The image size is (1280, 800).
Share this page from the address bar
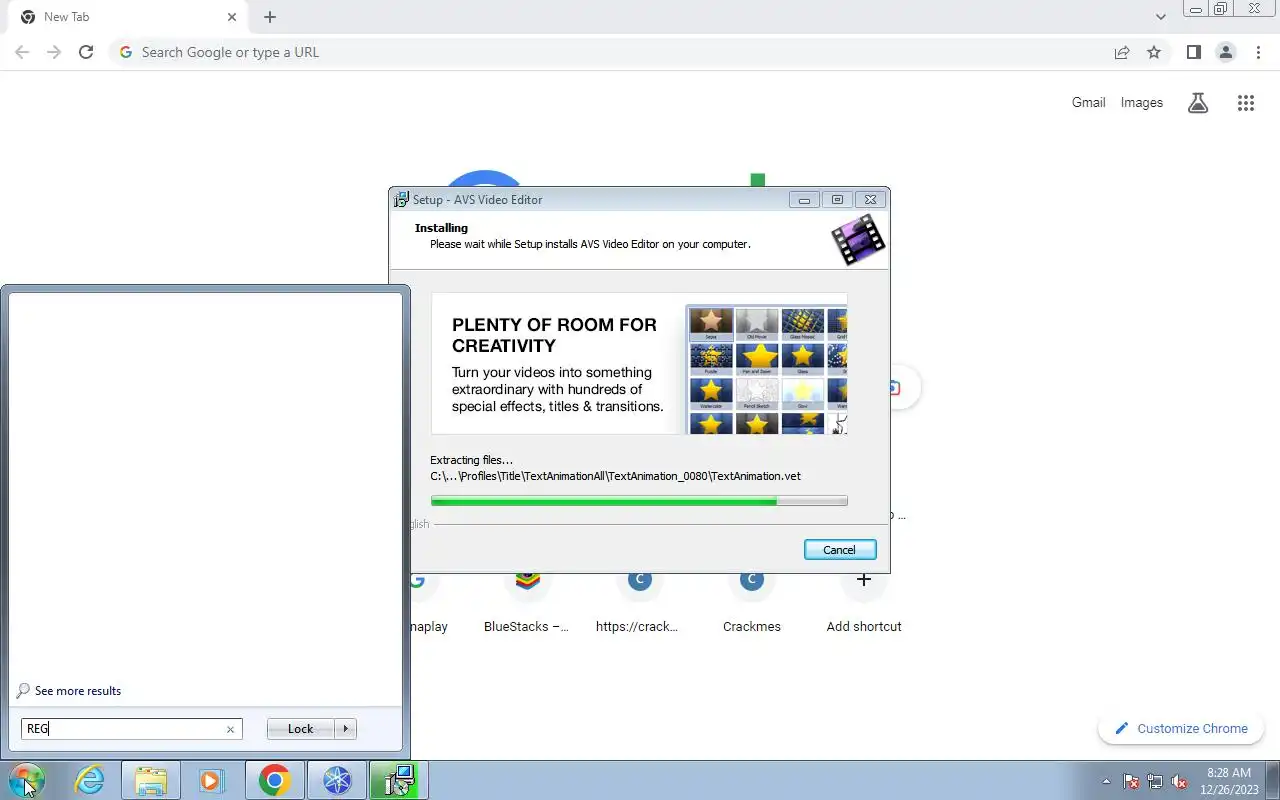(x=1122, y=52)
